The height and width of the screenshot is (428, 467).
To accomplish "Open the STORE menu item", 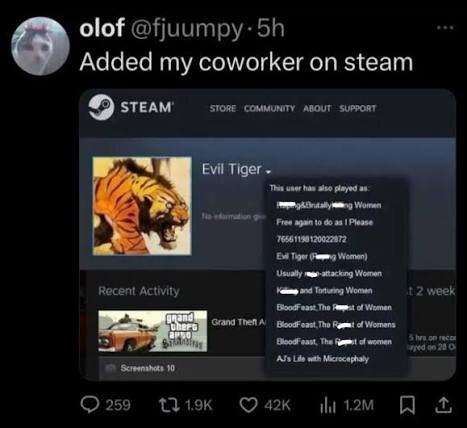I will pyautogui.click(x=223, y=109).
